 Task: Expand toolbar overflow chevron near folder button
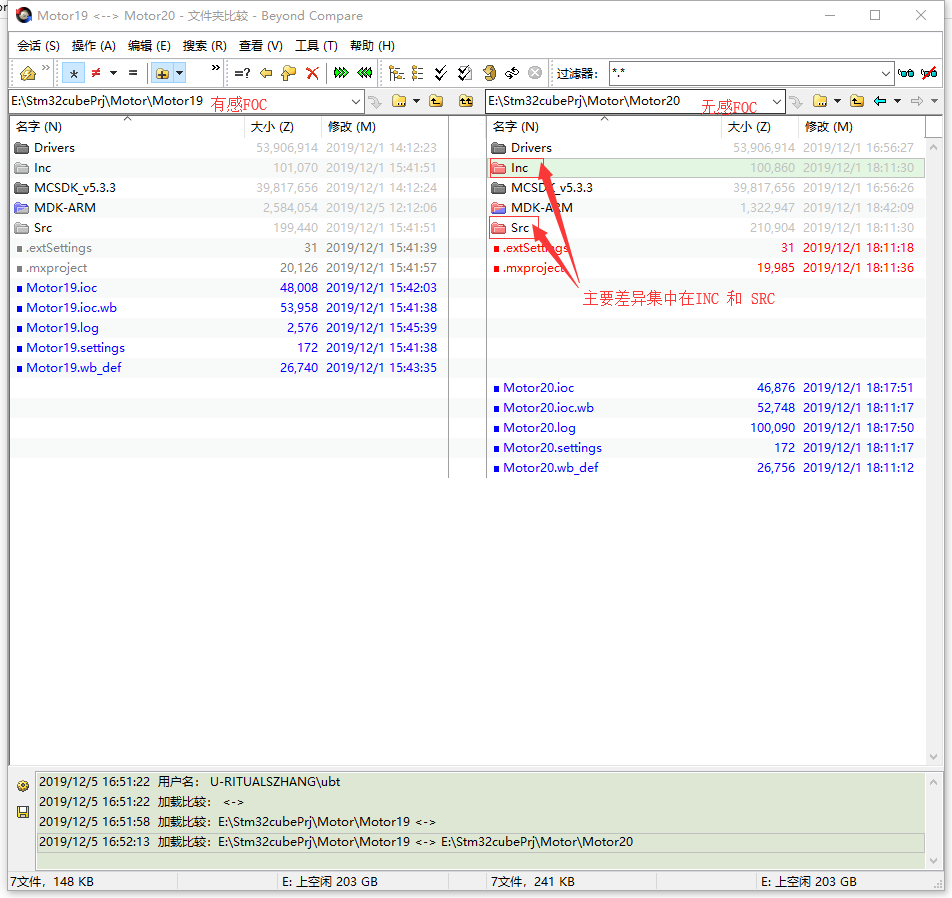[x=216, y=67]
